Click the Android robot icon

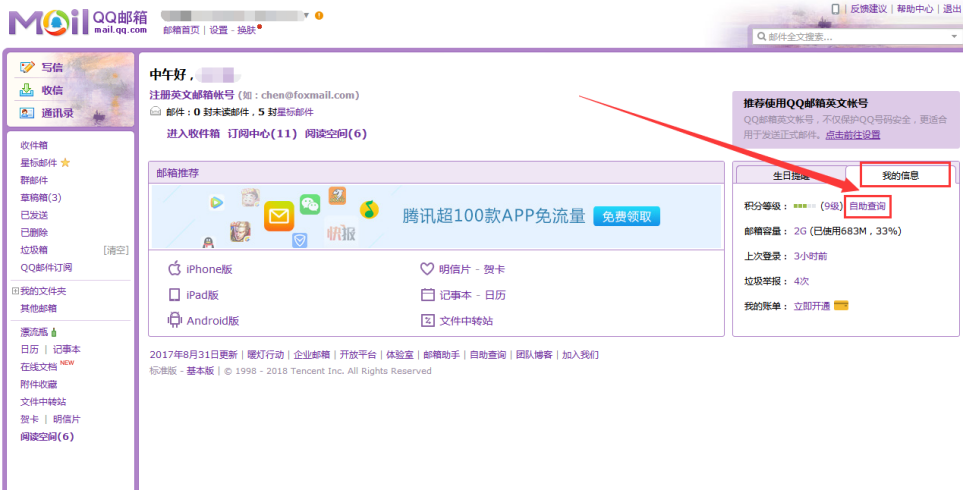click(x=174, y=320)
